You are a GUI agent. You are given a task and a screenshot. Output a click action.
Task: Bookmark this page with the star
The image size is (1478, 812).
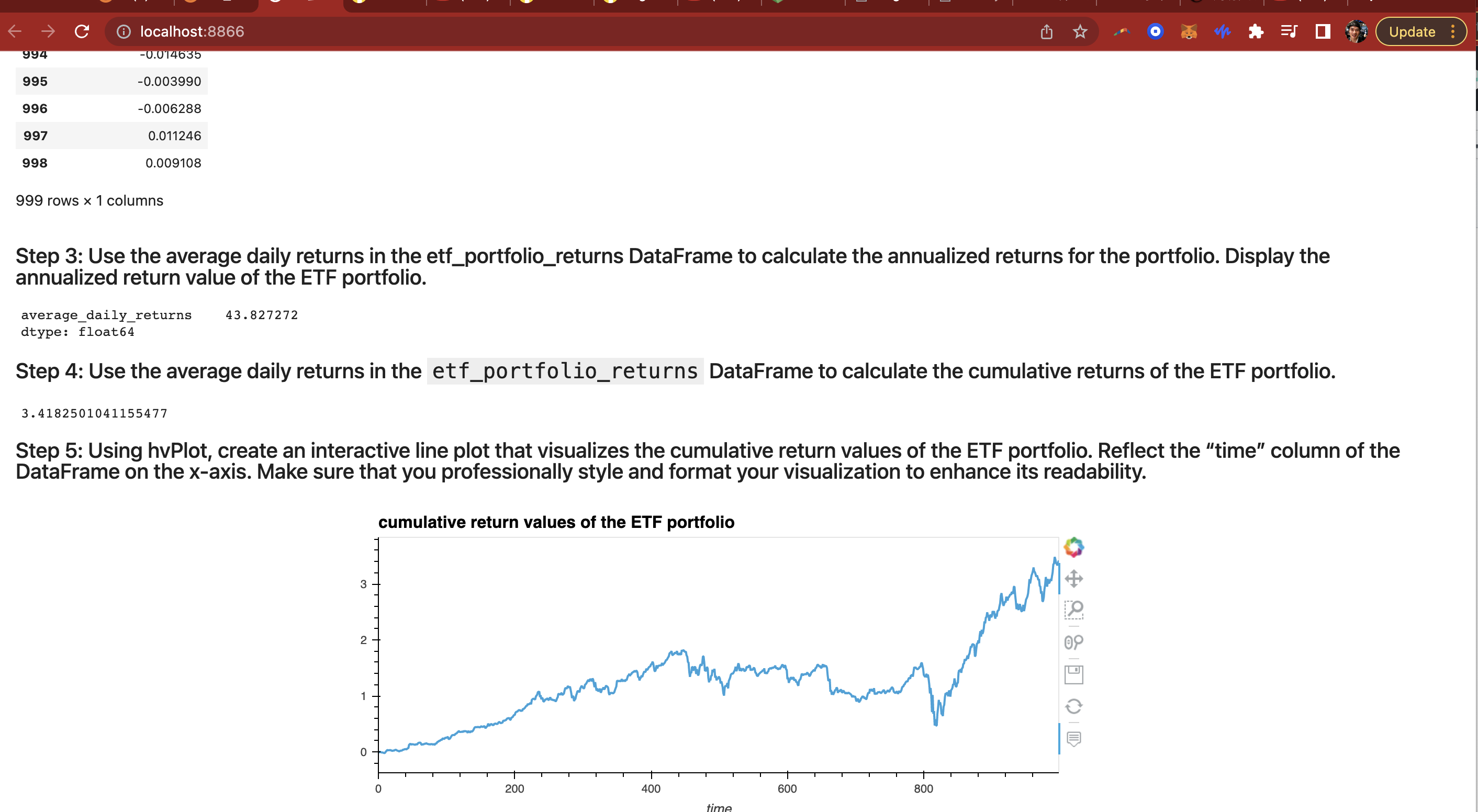pyautogui.click(x=1080, y=31)
